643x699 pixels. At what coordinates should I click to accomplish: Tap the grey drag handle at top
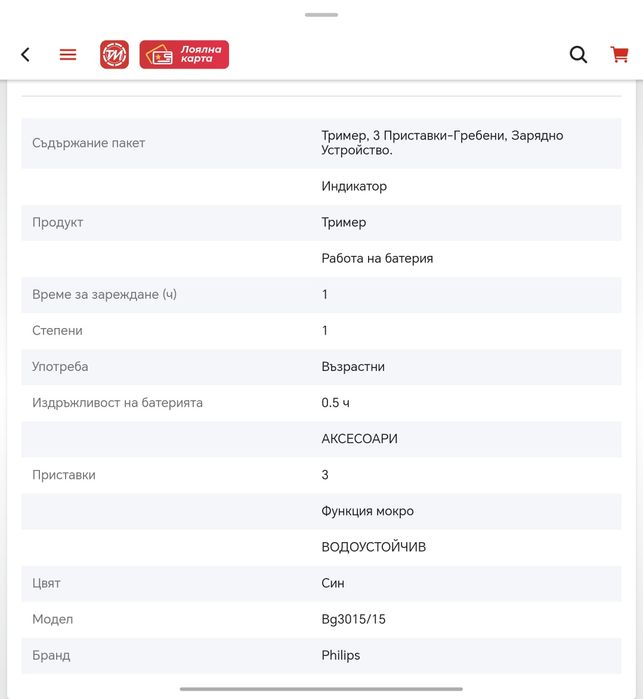[321, 15]
